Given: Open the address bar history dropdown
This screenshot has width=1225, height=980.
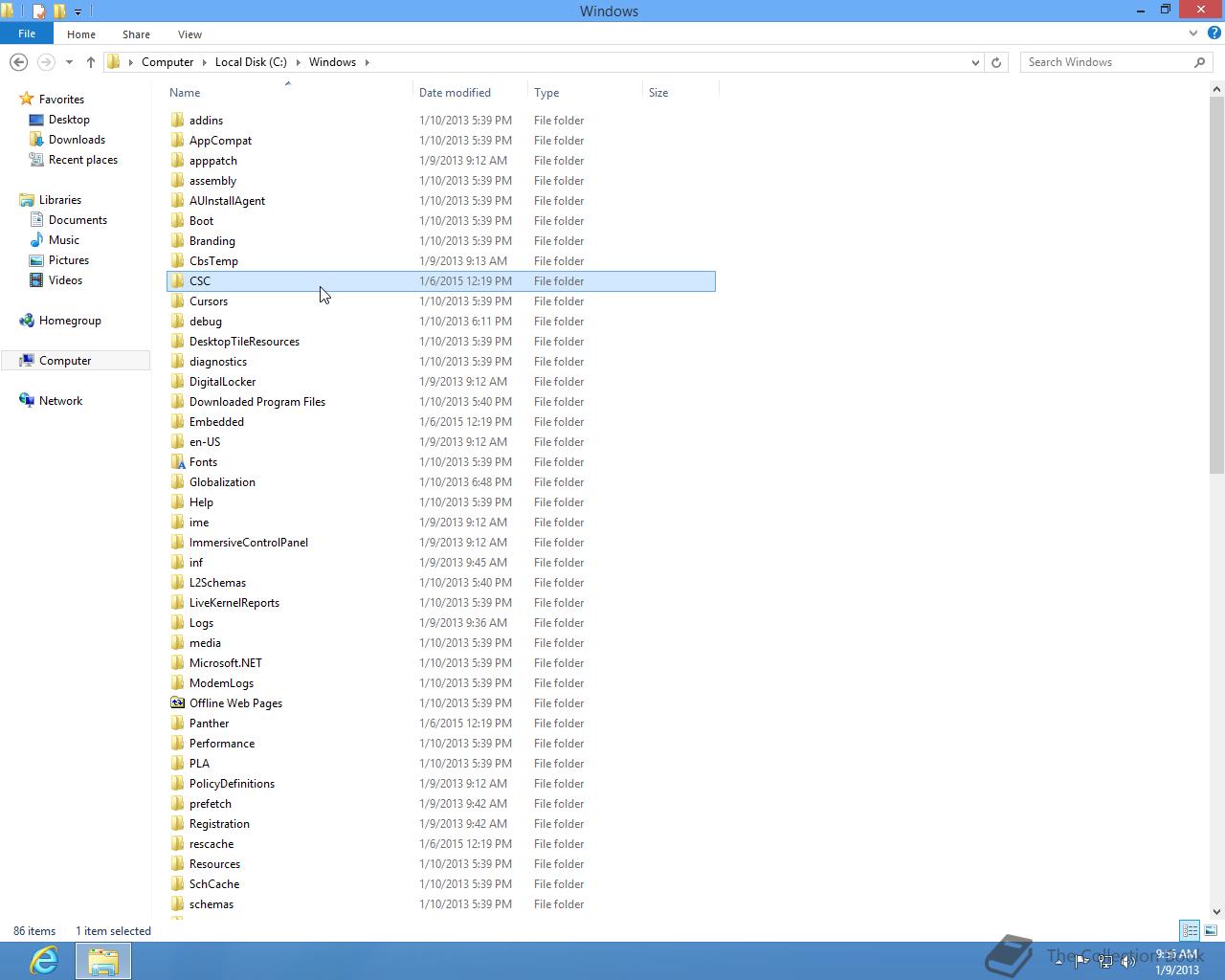Looking at the screenshot, I should tap(975, 62).
